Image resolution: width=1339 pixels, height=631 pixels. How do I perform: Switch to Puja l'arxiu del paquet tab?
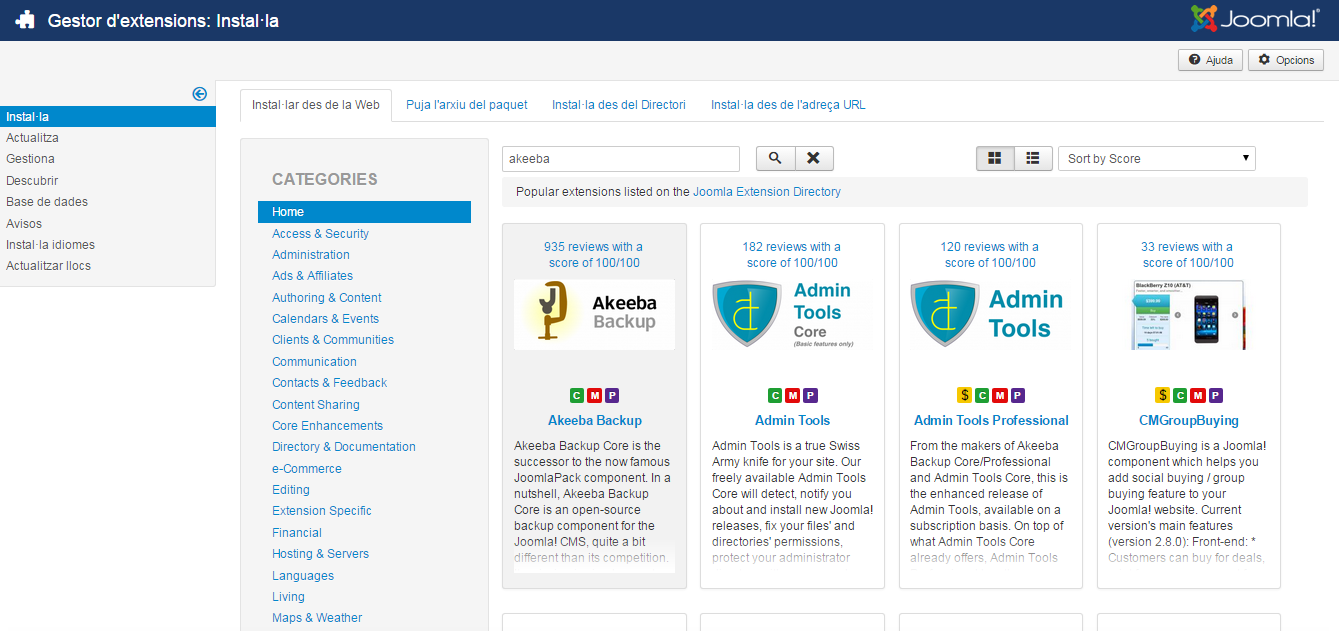coord(466,105)
